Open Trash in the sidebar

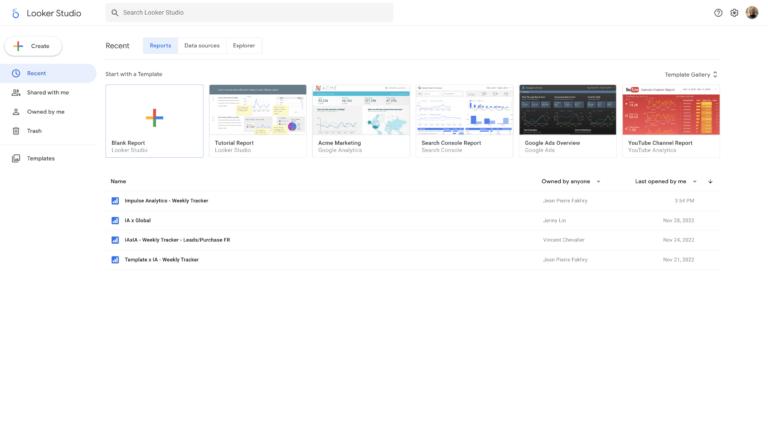pyautogui.click(x=48, y=131)
